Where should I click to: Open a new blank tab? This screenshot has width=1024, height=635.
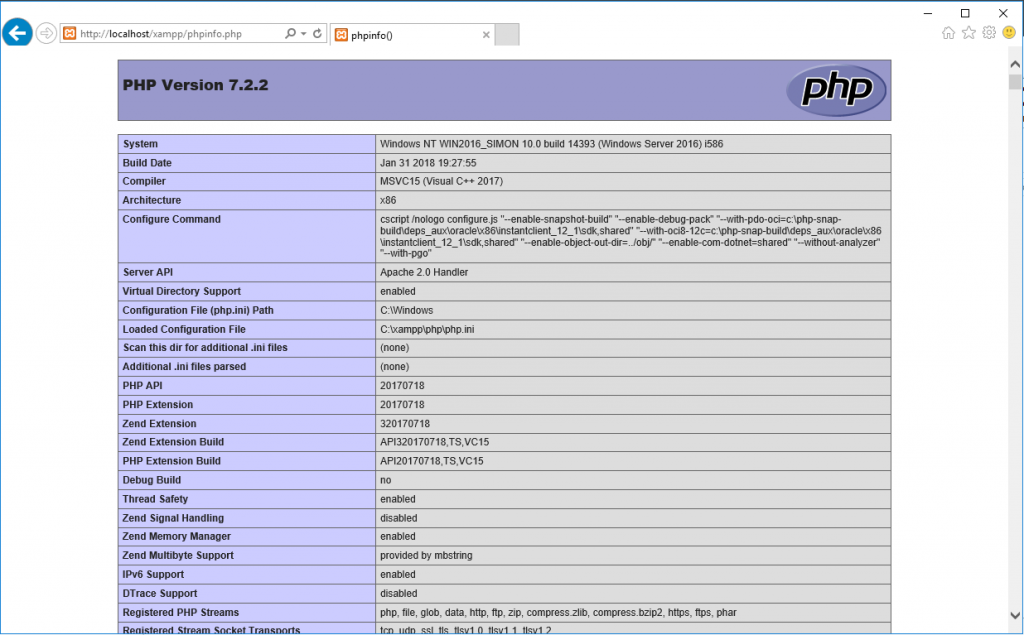tap(507, 35)
